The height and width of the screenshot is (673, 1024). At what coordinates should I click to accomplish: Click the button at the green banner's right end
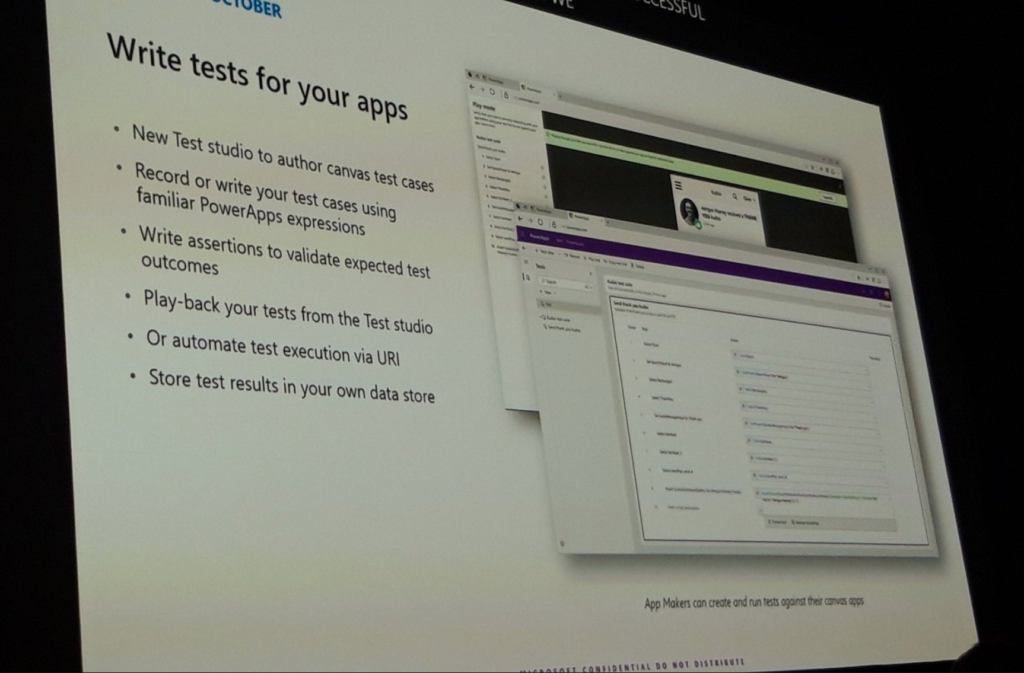827,197
